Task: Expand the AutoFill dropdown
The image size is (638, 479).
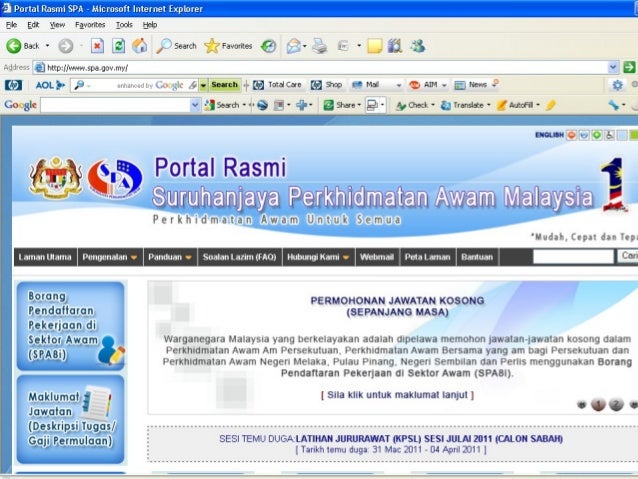Action: point(538,105)
